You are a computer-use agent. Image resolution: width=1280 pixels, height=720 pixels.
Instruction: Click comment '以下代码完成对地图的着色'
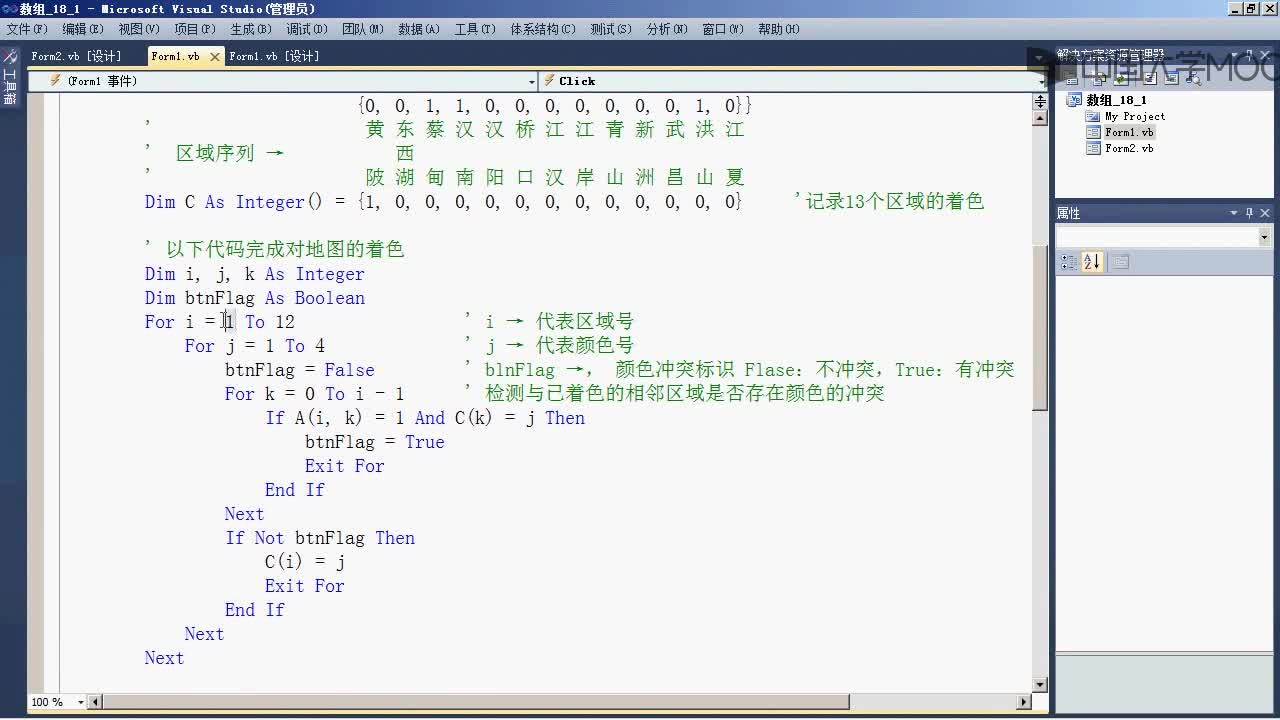[x=285, y=249]
